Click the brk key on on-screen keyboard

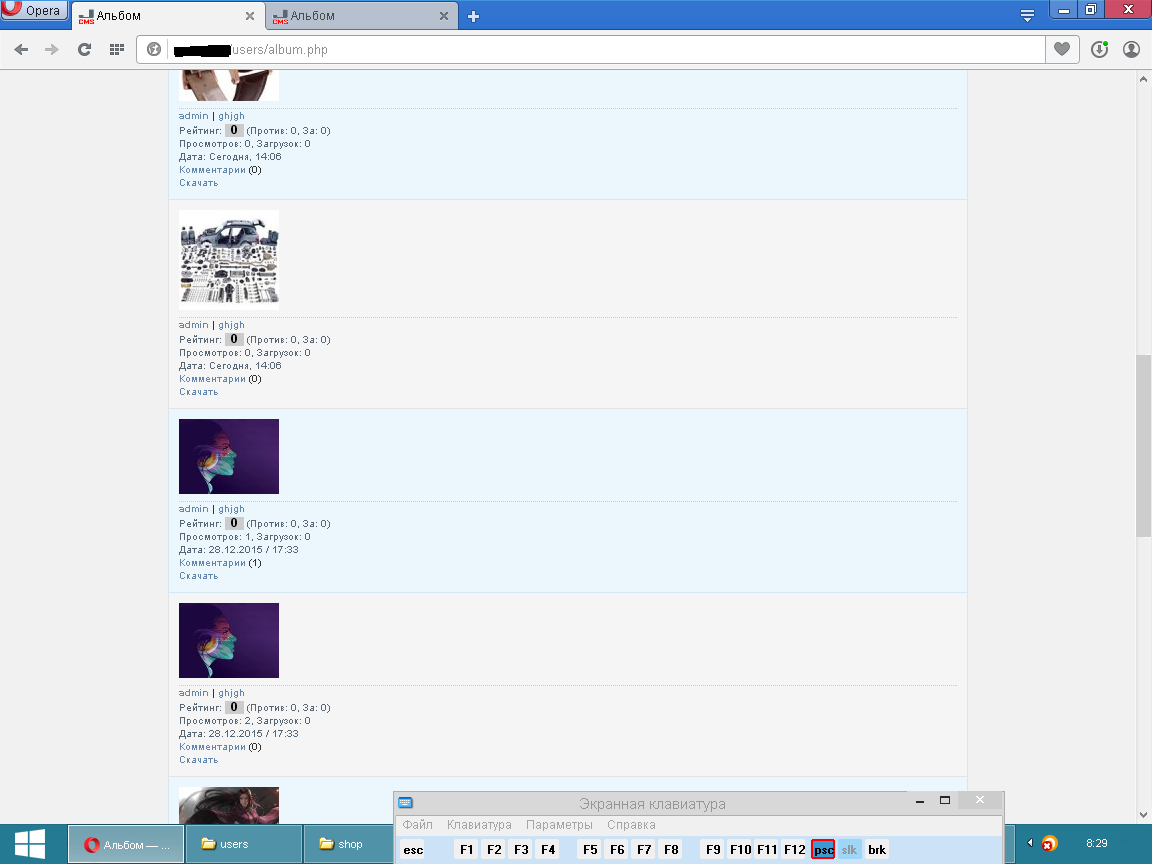point(876,850)
